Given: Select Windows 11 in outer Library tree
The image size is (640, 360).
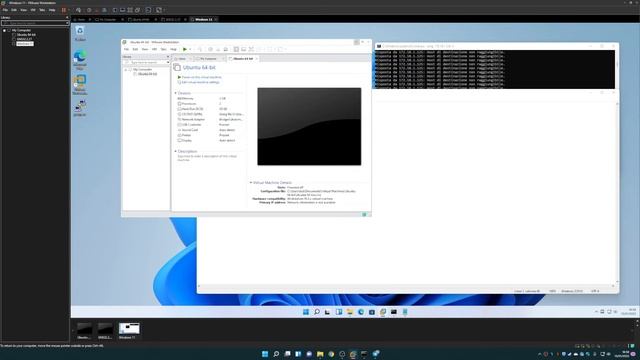Looking at the screenshot, I should (25, 44).
